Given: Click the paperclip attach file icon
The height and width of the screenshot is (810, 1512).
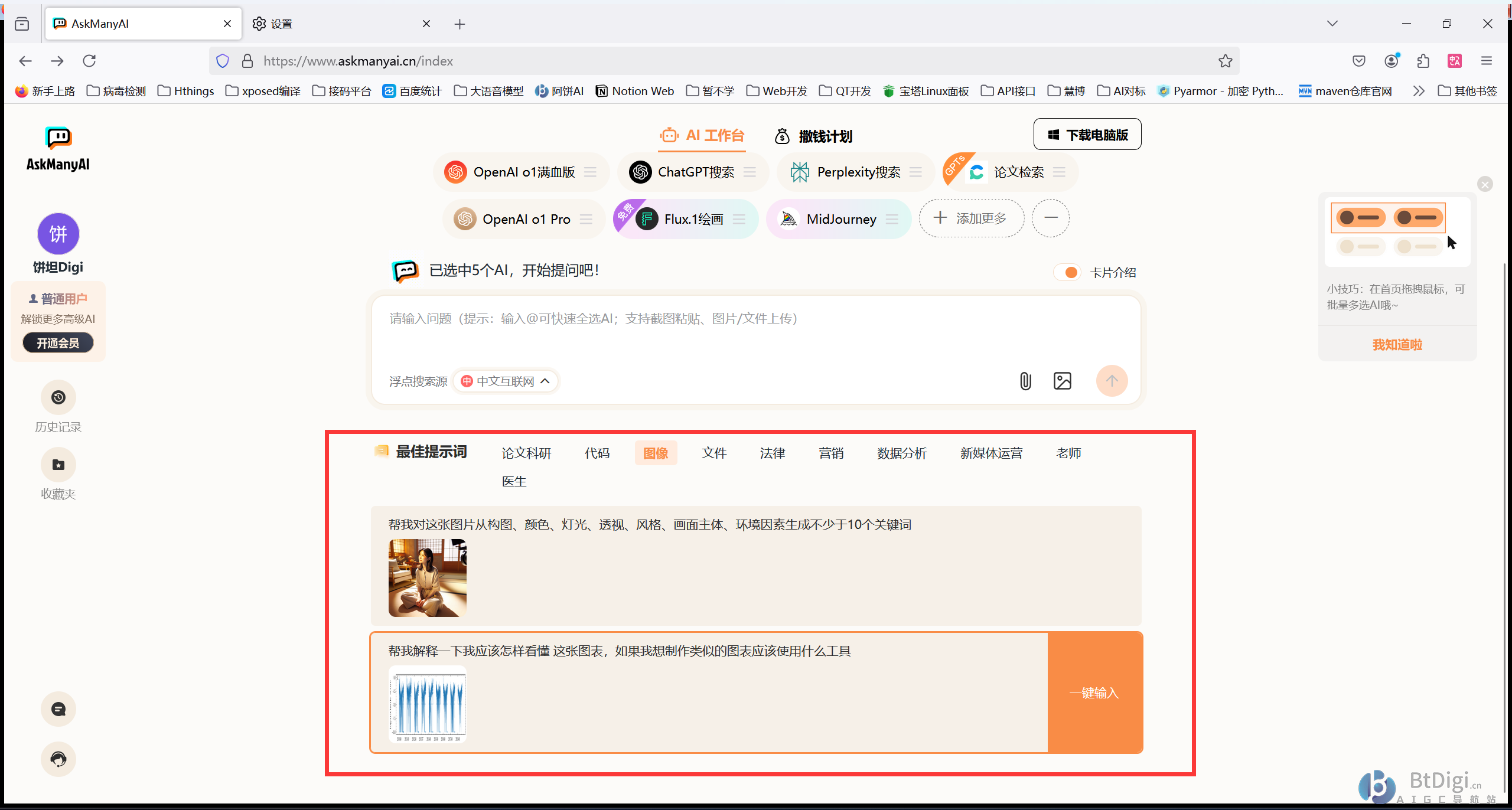Looking at the screenshot, I should click(1025, 381).
